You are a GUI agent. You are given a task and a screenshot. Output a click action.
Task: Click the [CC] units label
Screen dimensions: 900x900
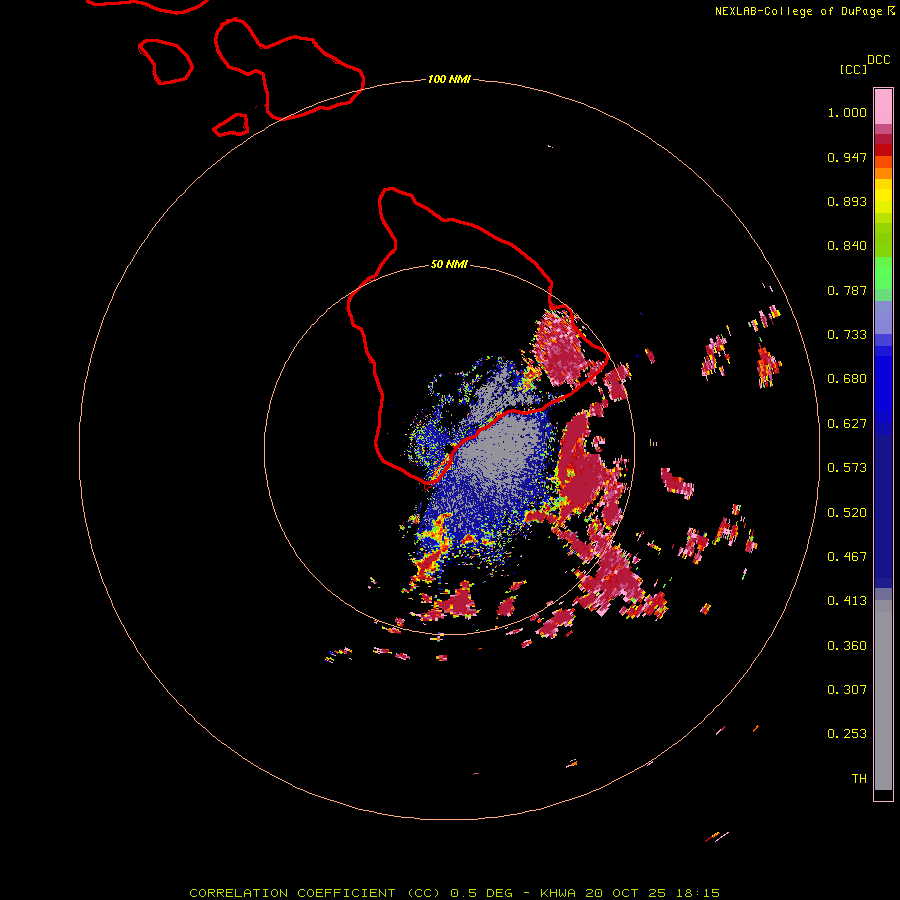853,69
